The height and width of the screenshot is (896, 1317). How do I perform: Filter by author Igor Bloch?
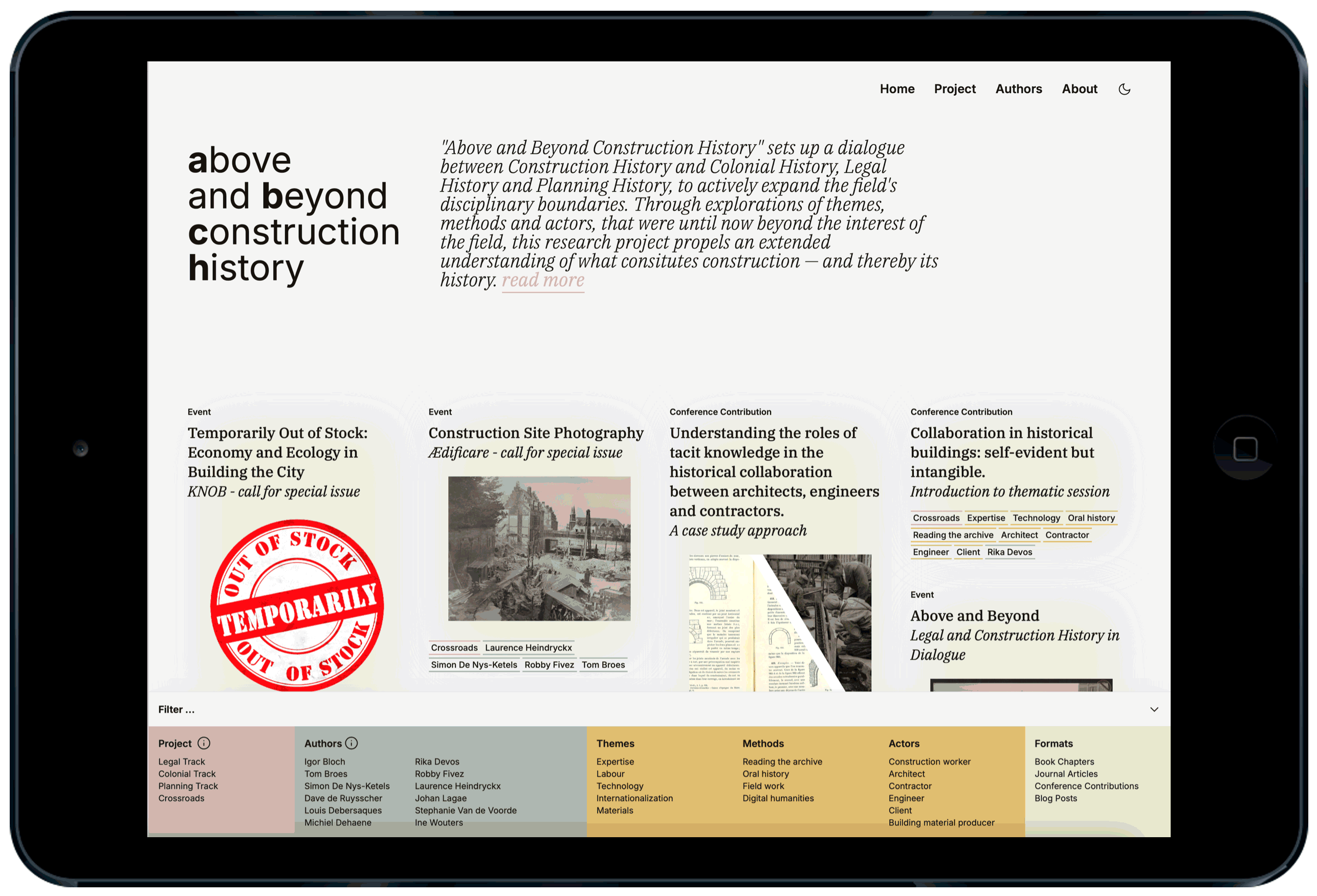pos(325,762)
